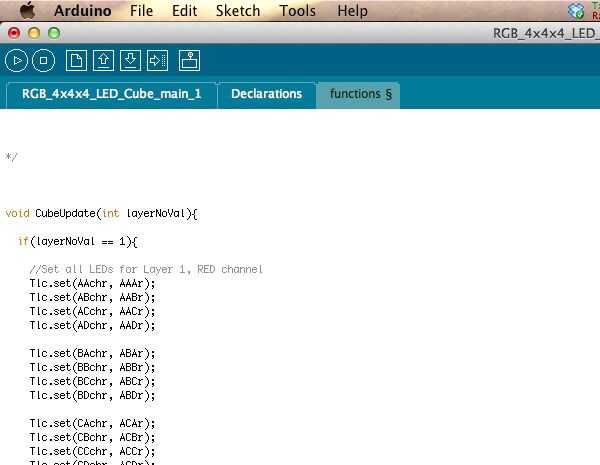Viewport: 600px width, 465px height.
Task: Open the Apple menu
Action: click(x=27, y=10)
